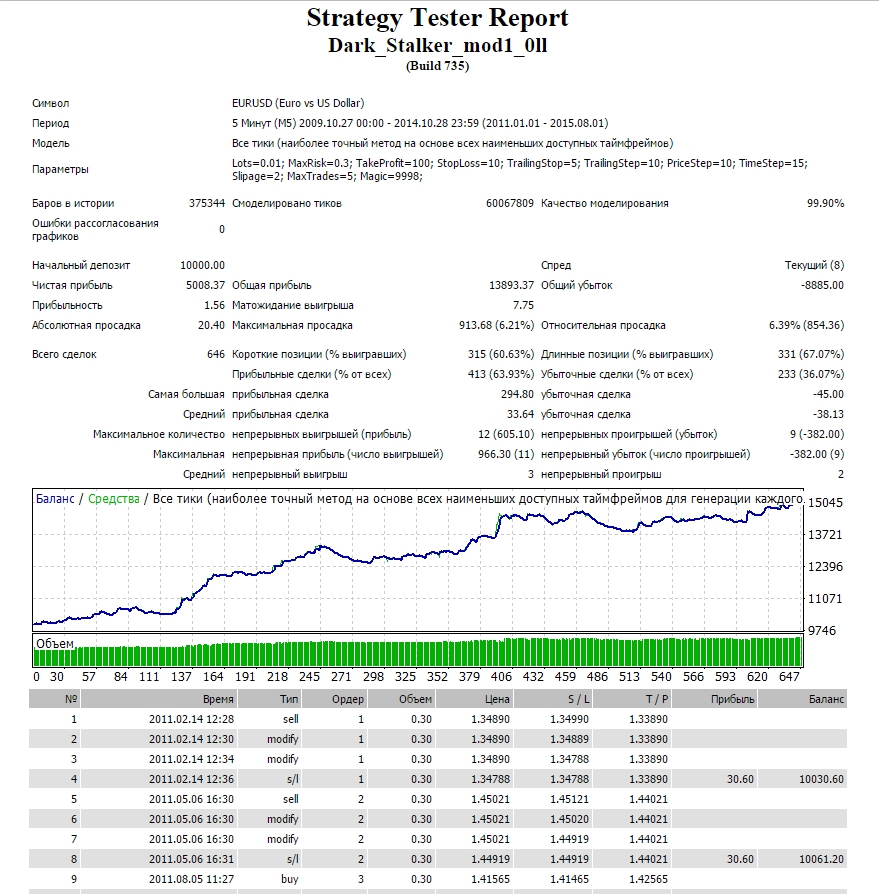The height and width of the screenshot is (894, 879).
Task: Click the "Период" label
Action: (x=50, y=123)
